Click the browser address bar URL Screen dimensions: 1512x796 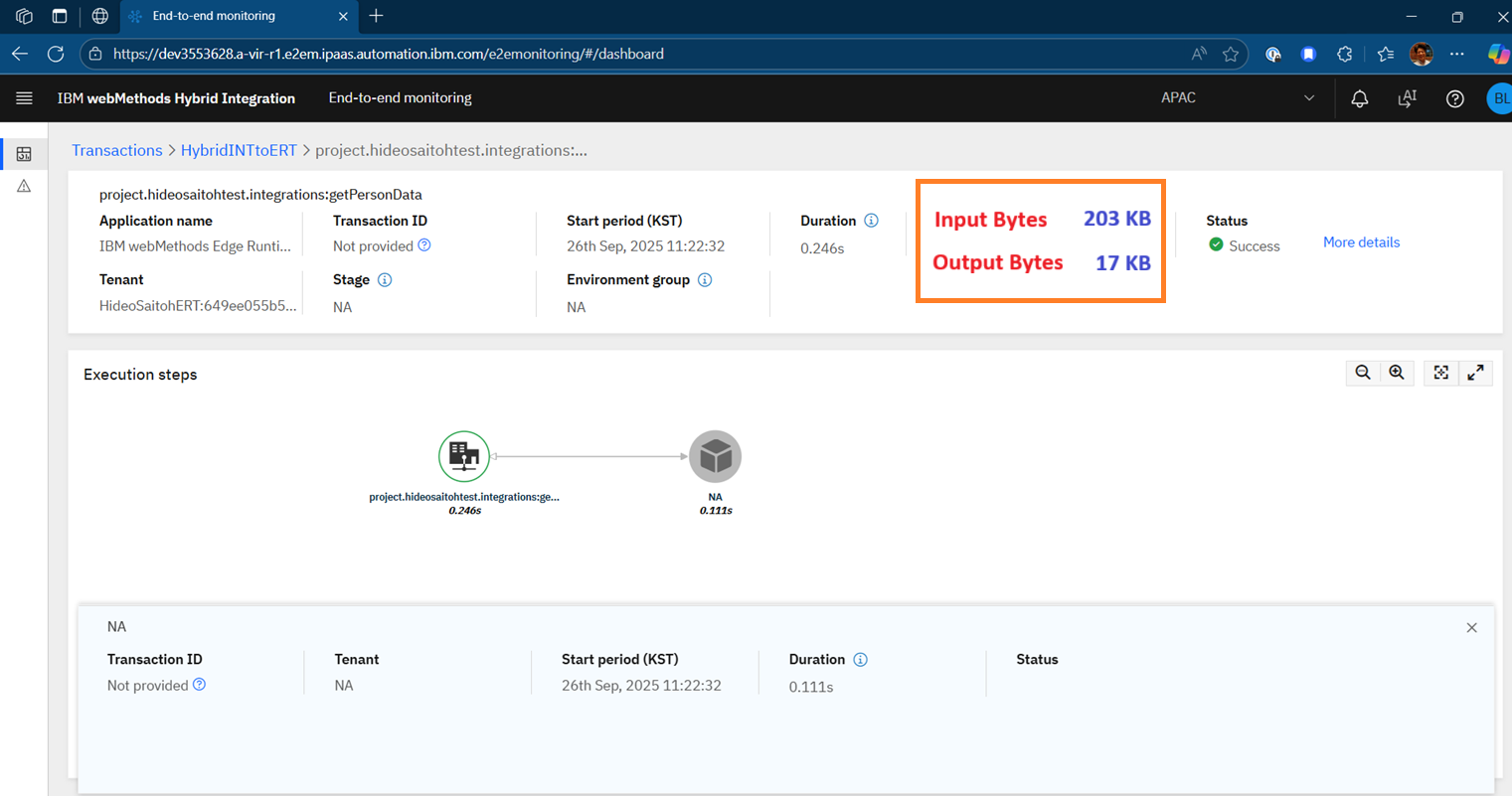click(x=388, y=54)
